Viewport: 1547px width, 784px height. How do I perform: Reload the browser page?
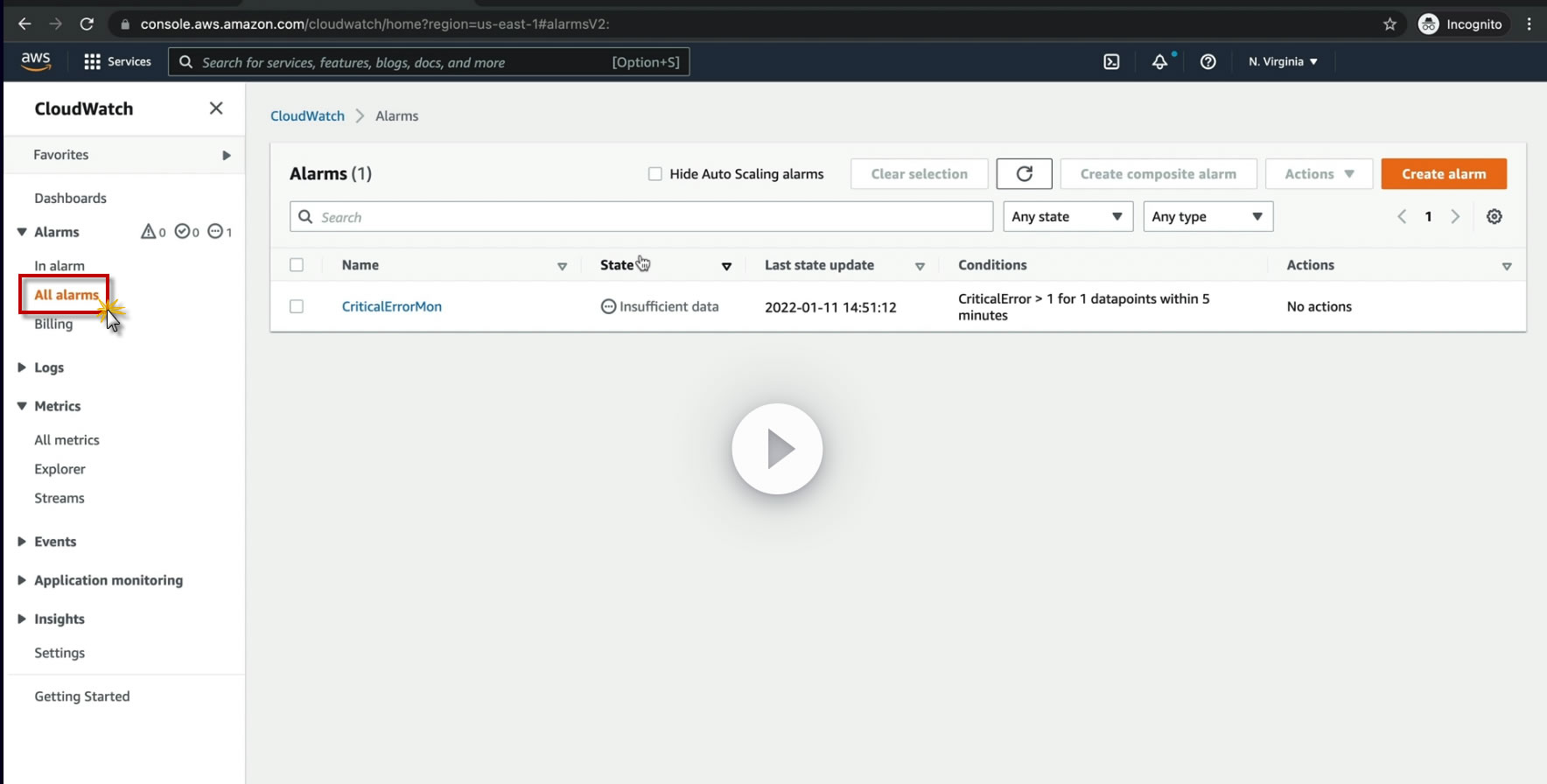click(87, 24)
